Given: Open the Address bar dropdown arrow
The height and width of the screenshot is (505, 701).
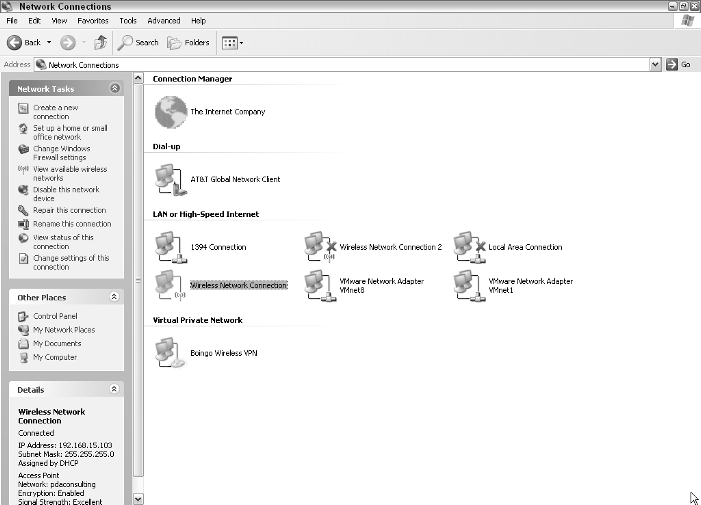Looking at the screenshot, I should pyautogui.click(x=655, y=65).
